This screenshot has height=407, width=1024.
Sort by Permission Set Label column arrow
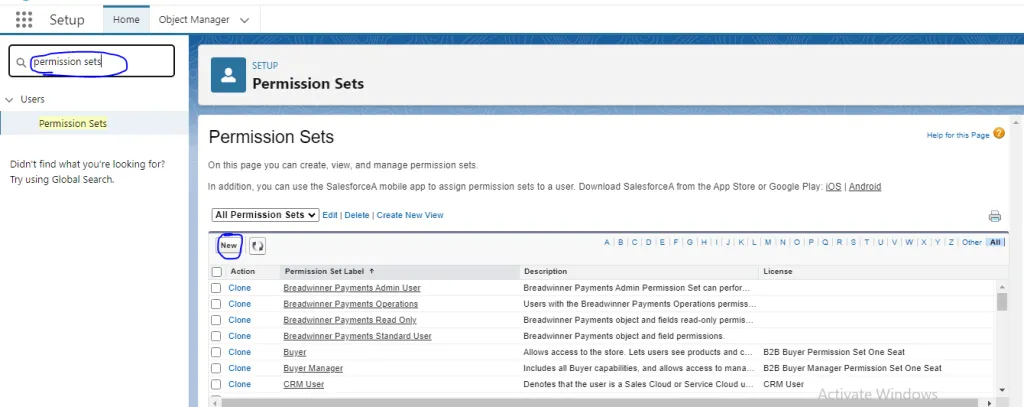tap(372, 271)
